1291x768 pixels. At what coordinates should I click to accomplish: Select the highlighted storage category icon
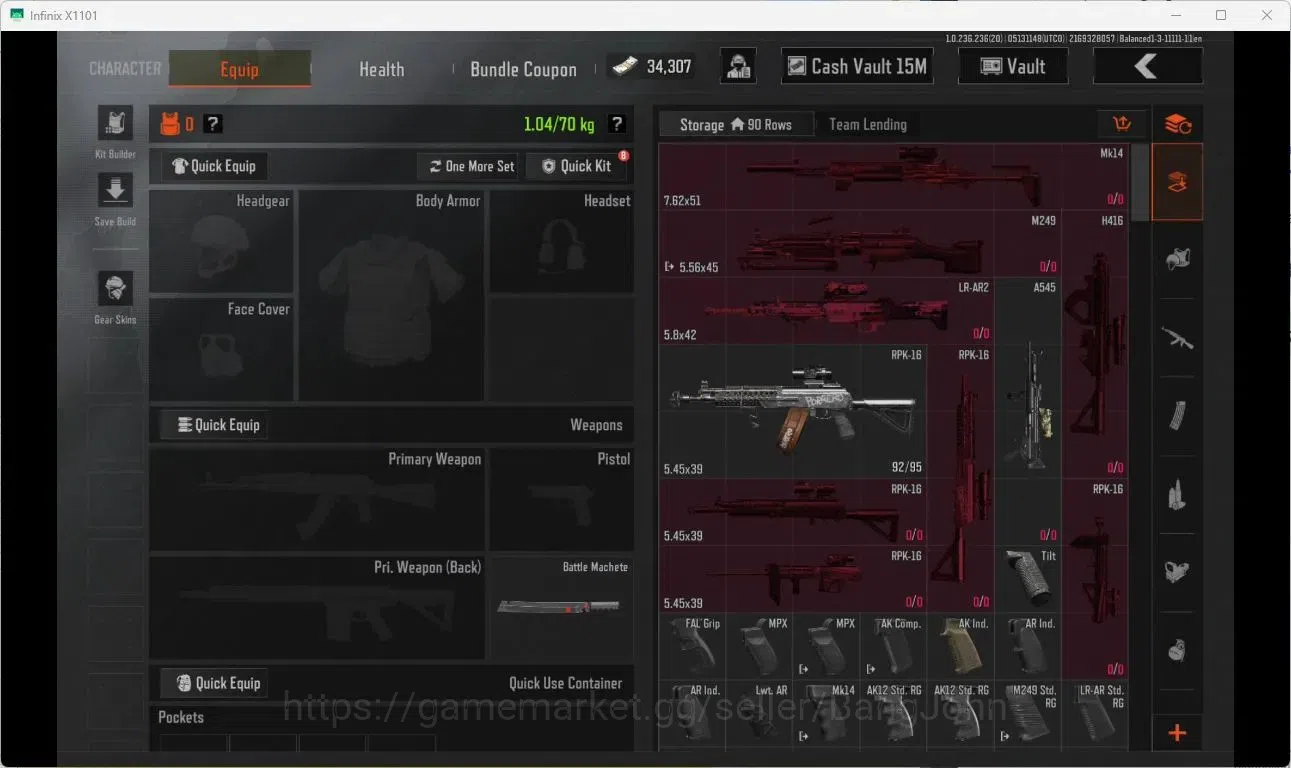coord(1177,182)
